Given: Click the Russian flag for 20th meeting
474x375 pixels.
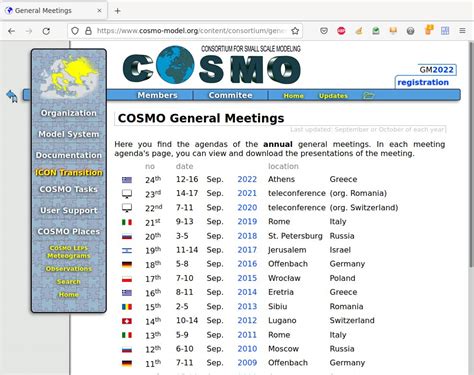Looking at the screenshot, I should pyautogui.click(x=127, y=236).
